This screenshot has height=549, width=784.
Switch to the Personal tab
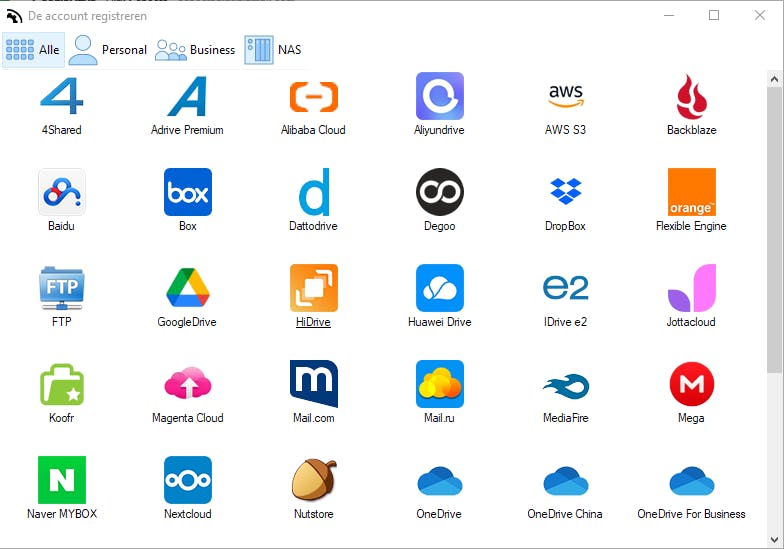point(108,50)
